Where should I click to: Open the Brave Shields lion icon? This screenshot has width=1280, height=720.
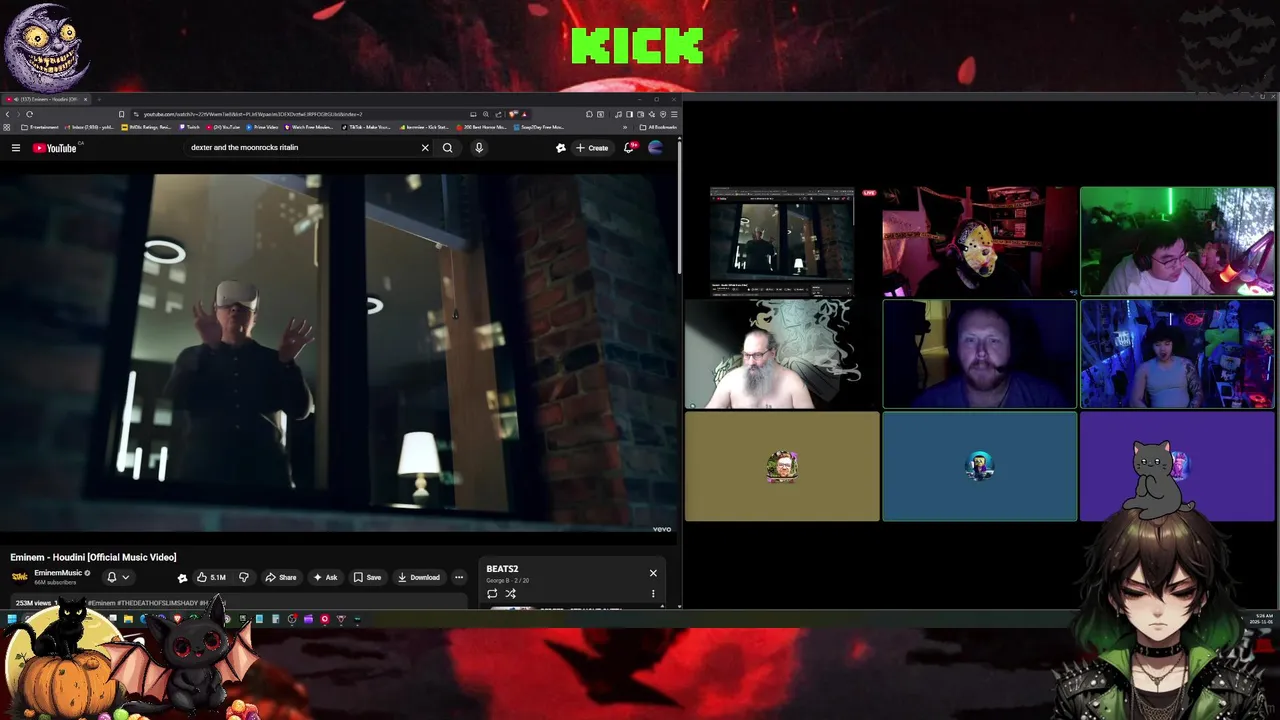click(513, 114)
